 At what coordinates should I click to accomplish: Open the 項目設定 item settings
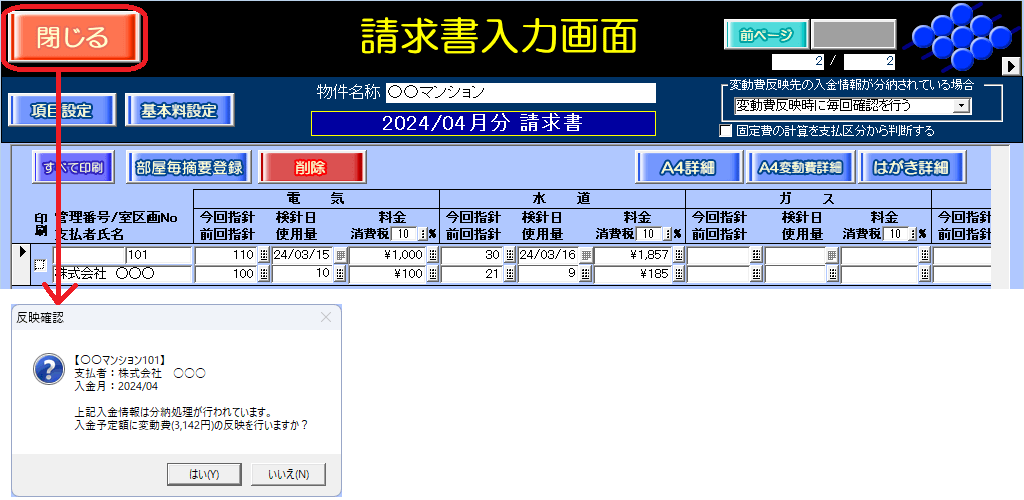click(x=62, y=110)
